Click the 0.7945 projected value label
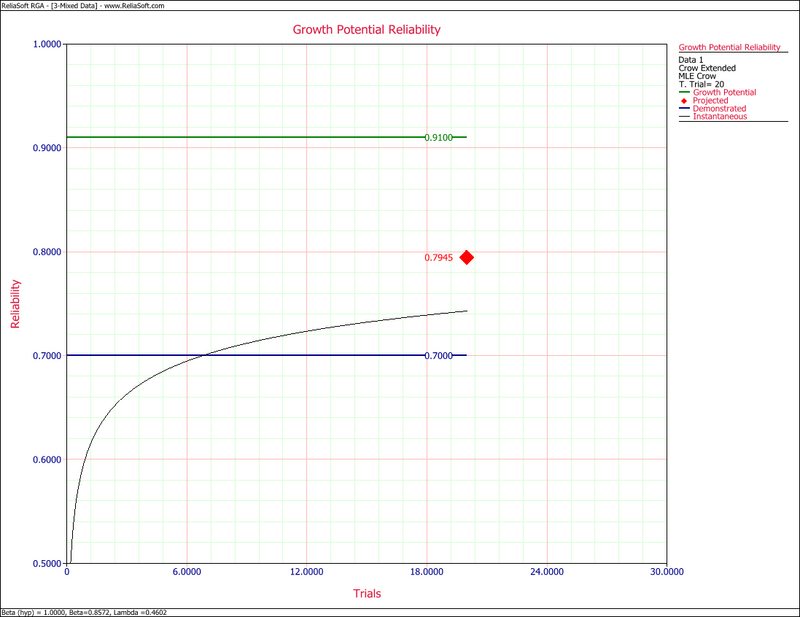Screen dimensions: 800x617 (438, 258)
